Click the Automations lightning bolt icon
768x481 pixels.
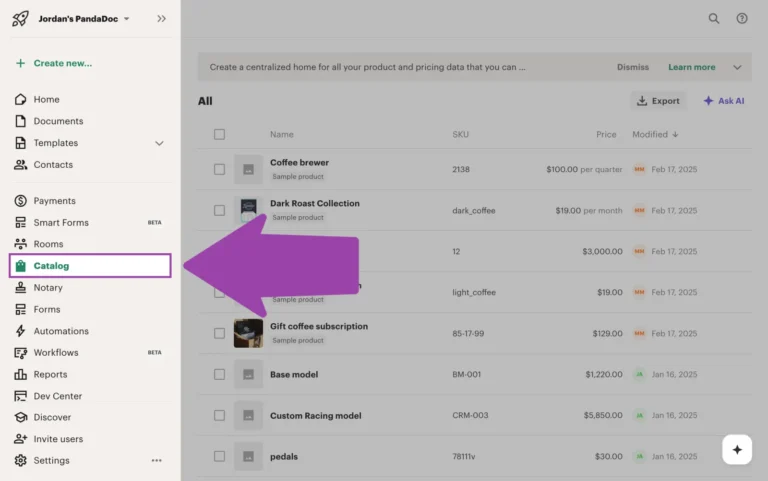pos(20,331)
